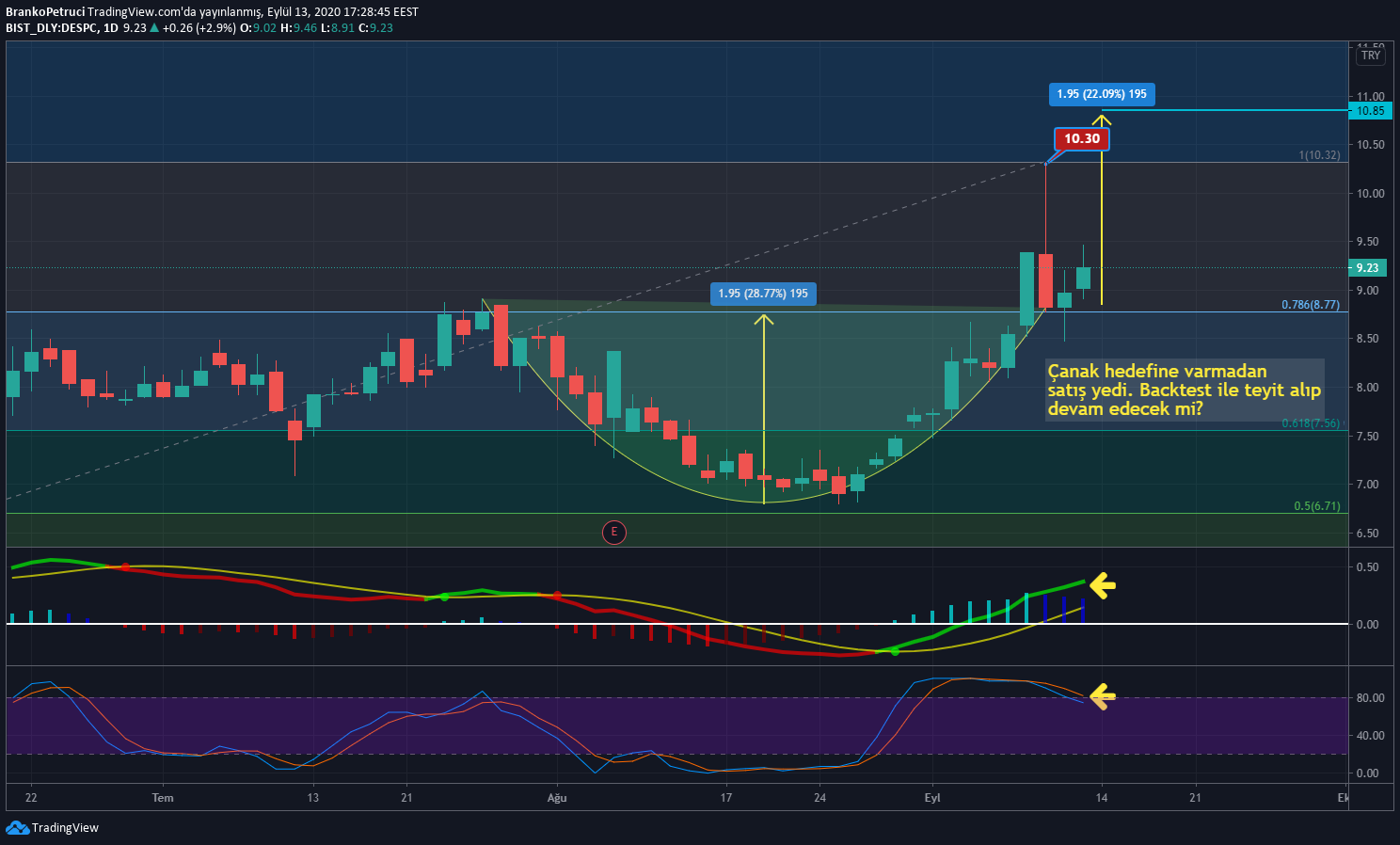
Task: Click the 10.85 price tag on axis
Action: click(1370, 111)
